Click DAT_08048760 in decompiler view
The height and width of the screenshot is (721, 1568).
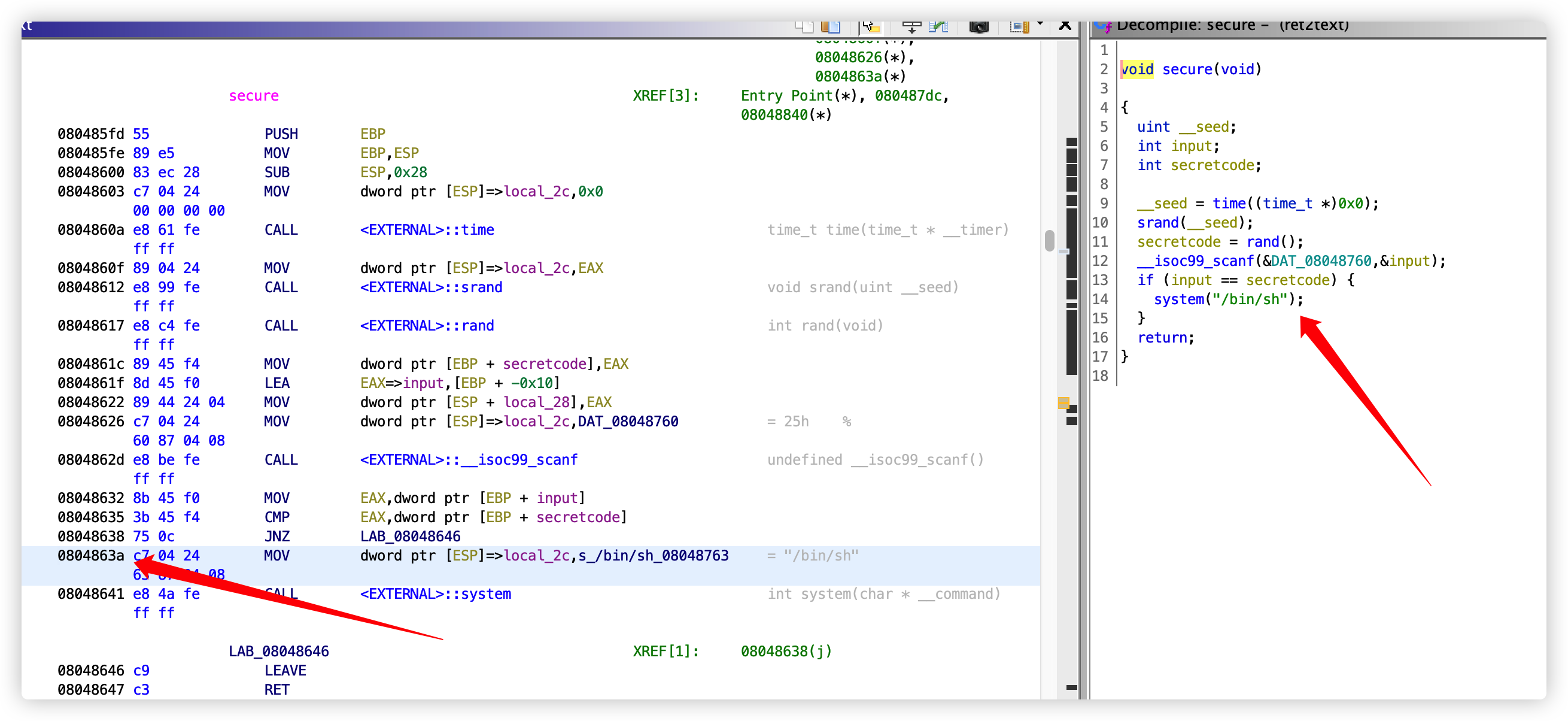[x=1321, y=261]
